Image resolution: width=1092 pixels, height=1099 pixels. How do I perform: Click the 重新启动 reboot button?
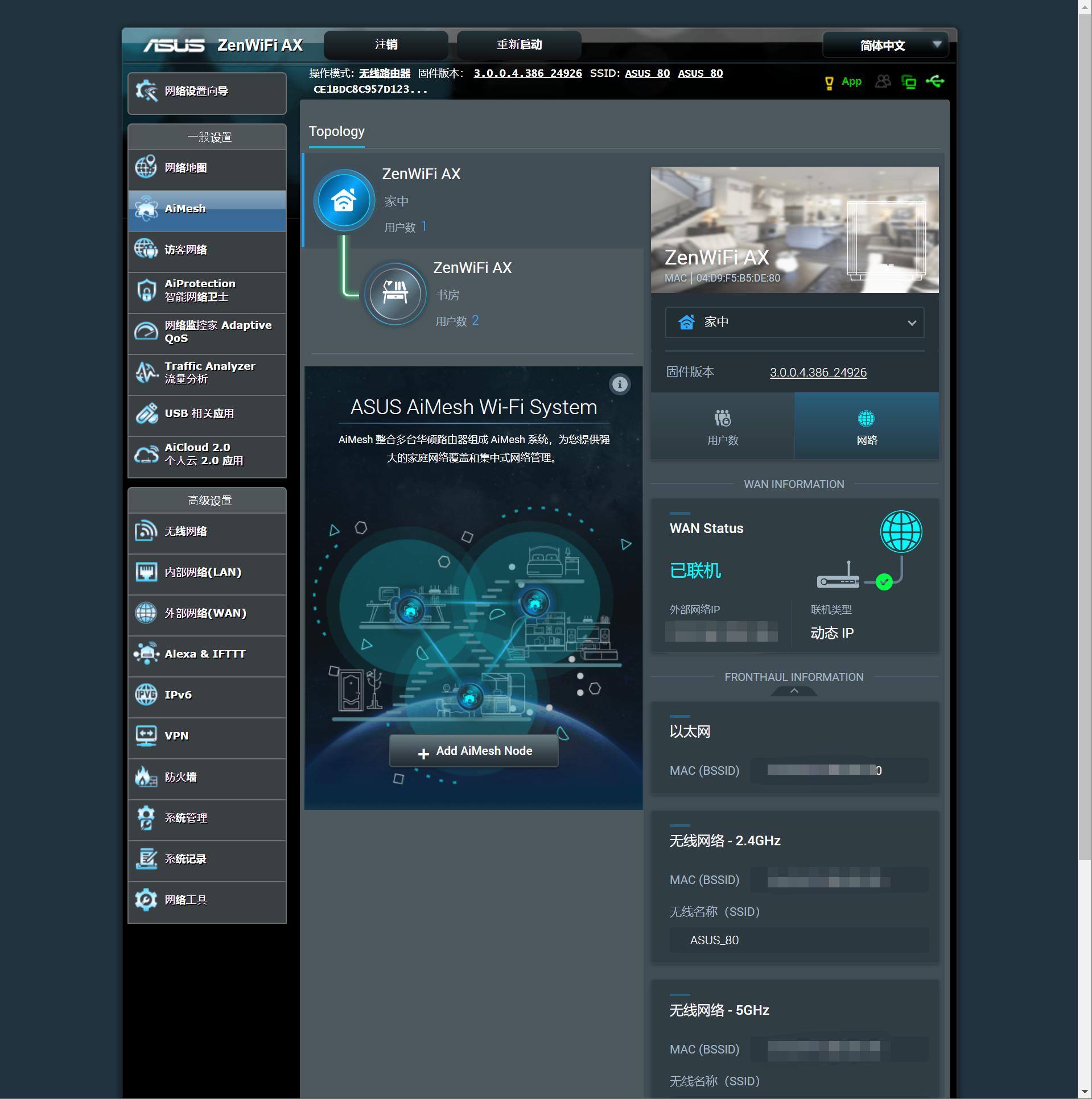pyautogui.click(x=519, y=45)
